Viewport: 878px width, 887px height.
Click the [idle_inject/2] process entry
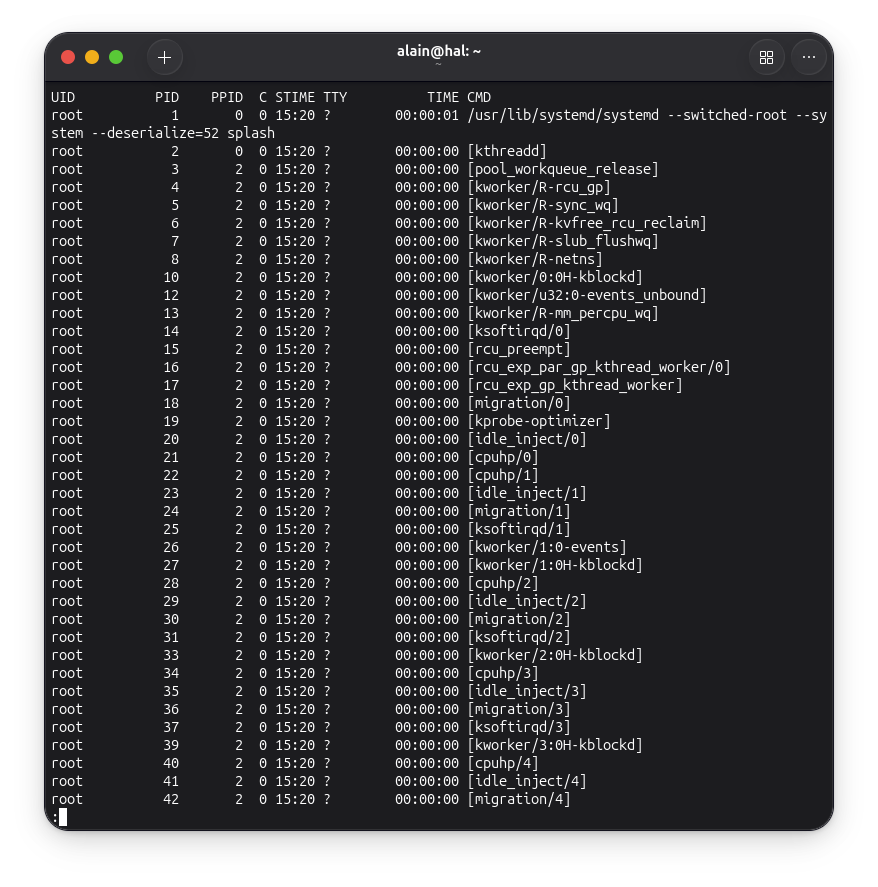[x=527, y=601]
